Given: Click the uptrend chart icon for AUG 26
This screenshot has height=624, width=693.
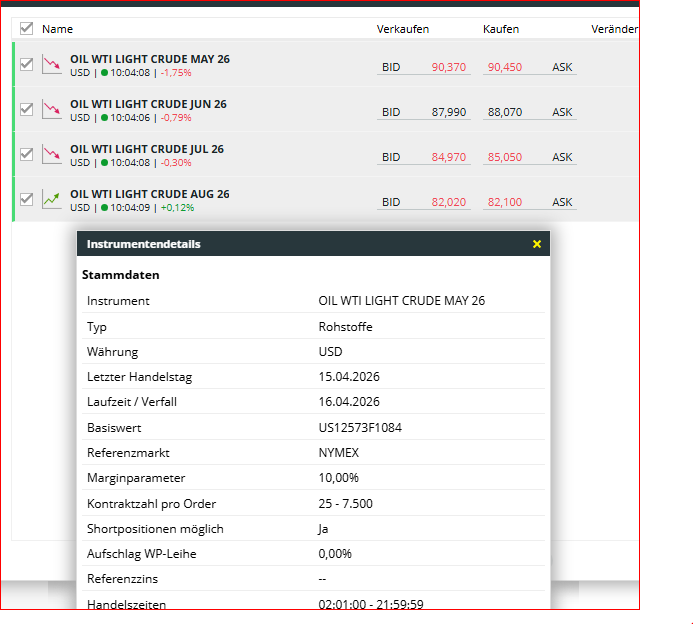Looking at the screenshot, I should point(51,200).
